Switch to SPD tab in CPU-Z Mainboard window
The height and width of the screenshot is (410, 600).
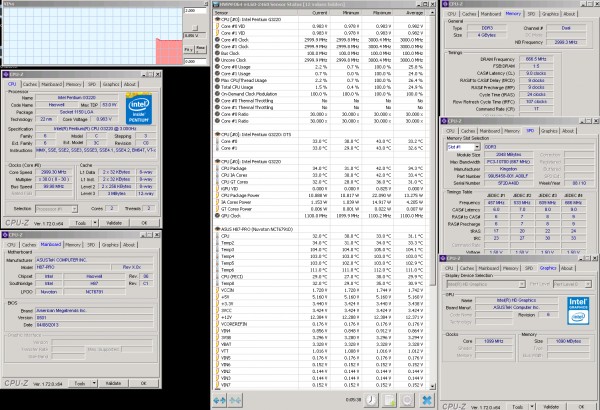coord(91,245)
